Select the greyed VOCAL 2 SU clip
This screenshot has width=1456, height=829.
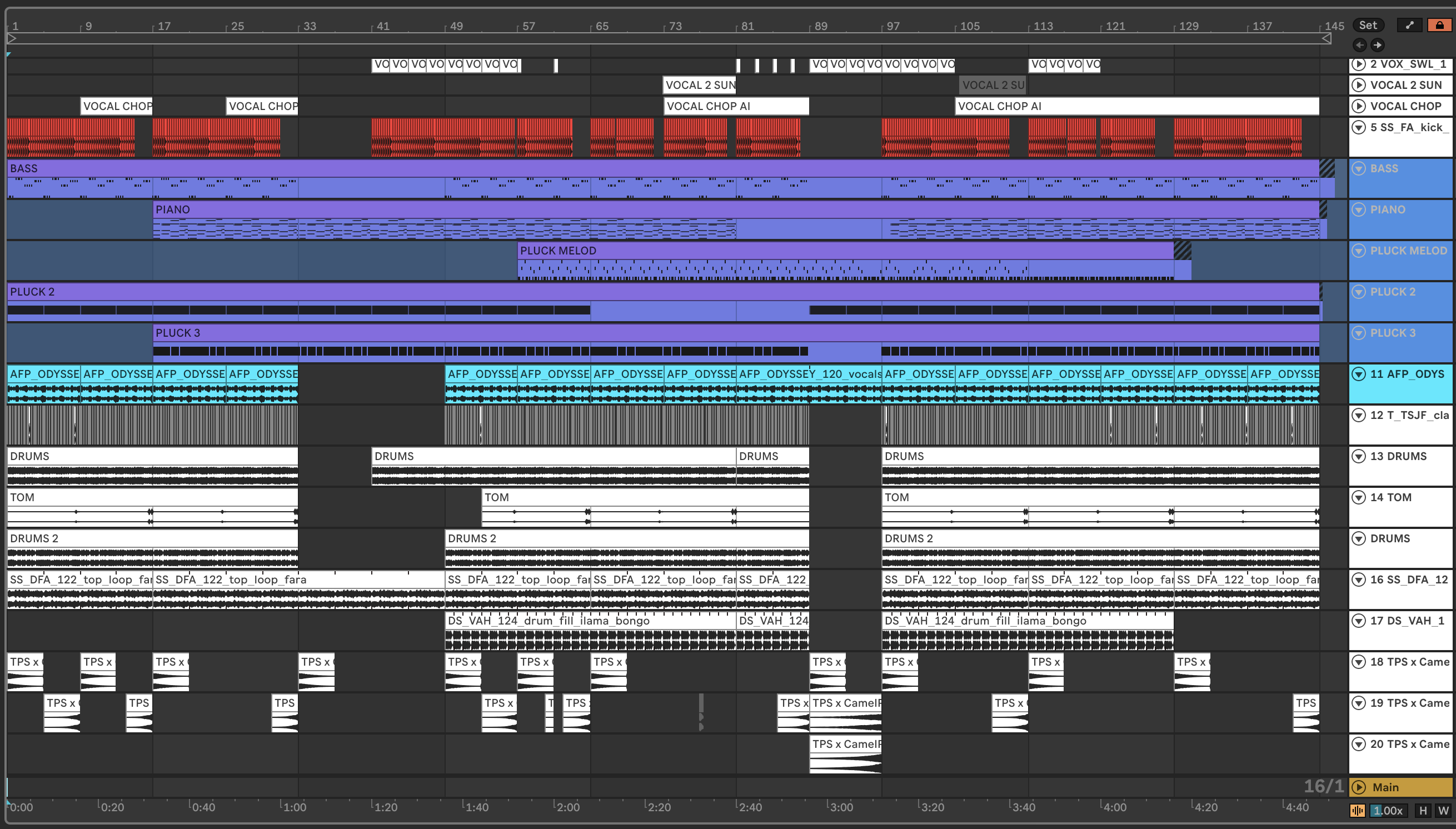993,85
